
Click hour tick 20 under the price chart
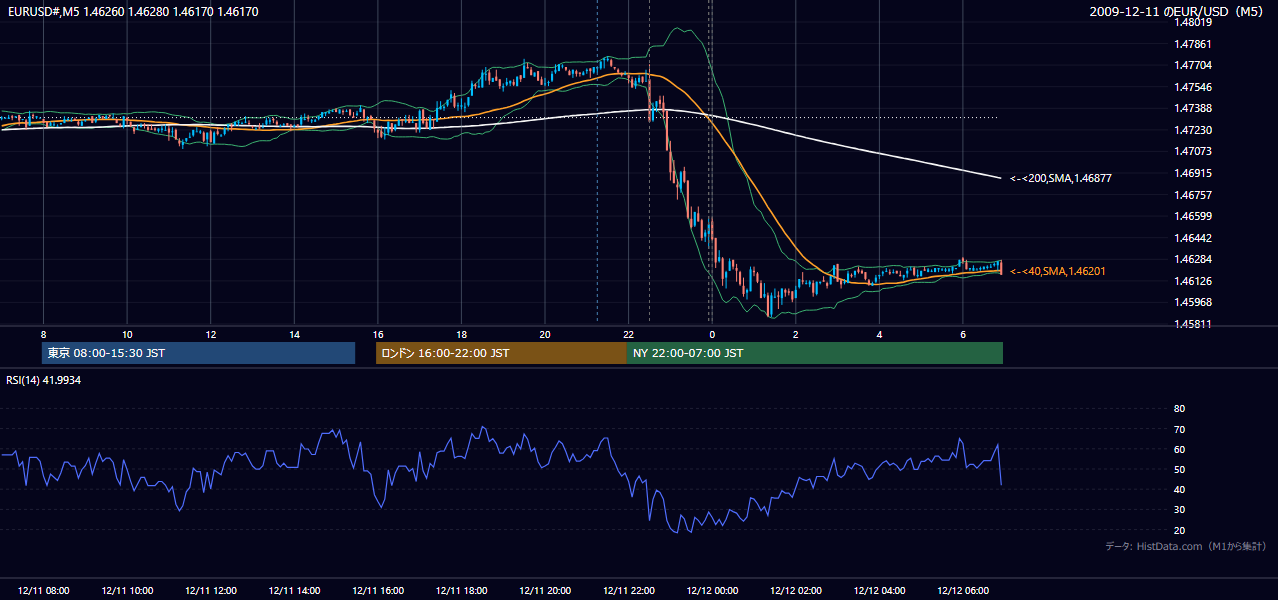click(545, 334)
